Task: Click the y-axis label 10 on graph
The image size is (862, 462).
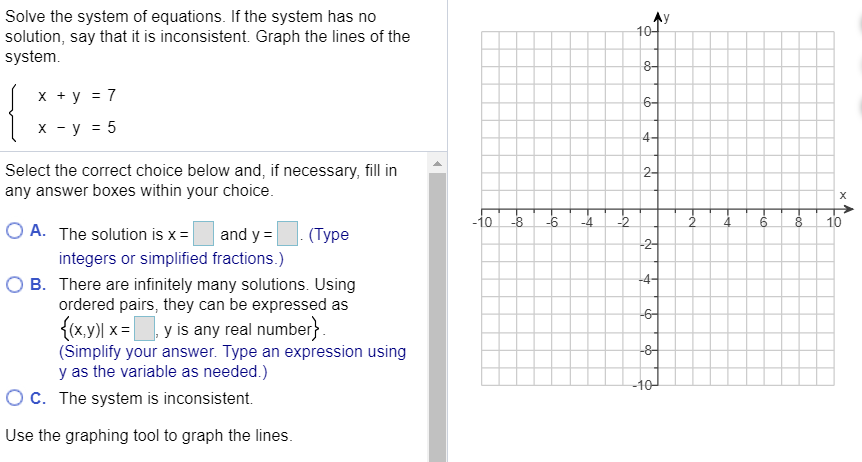Action: click(x=645, y=31)
